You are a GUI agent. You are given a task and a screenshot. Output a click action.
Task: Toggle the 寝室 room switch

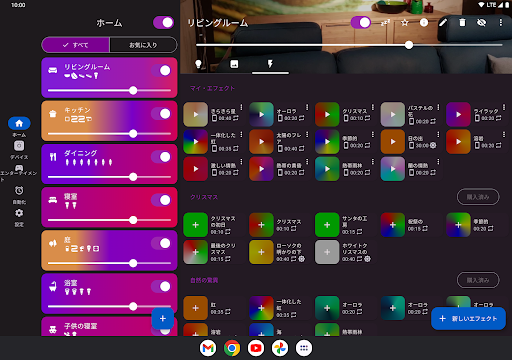(x=161, y=200)
